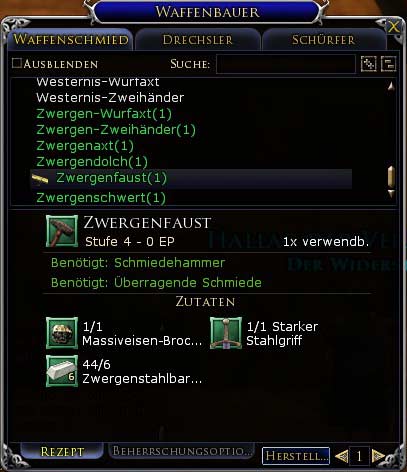The width and height of the screenshot is (407, 472).
Task: Click the recipe list scrollbar down arrow
Action: point(391,193)
